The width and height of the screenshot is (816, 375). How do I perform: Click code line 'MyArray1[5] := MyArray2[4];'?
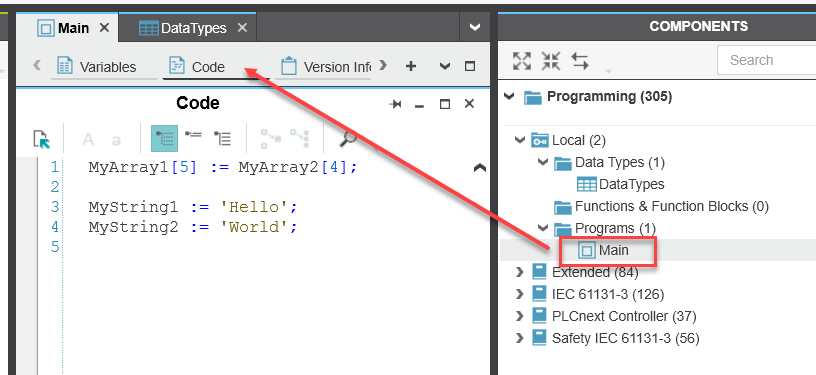223,167
